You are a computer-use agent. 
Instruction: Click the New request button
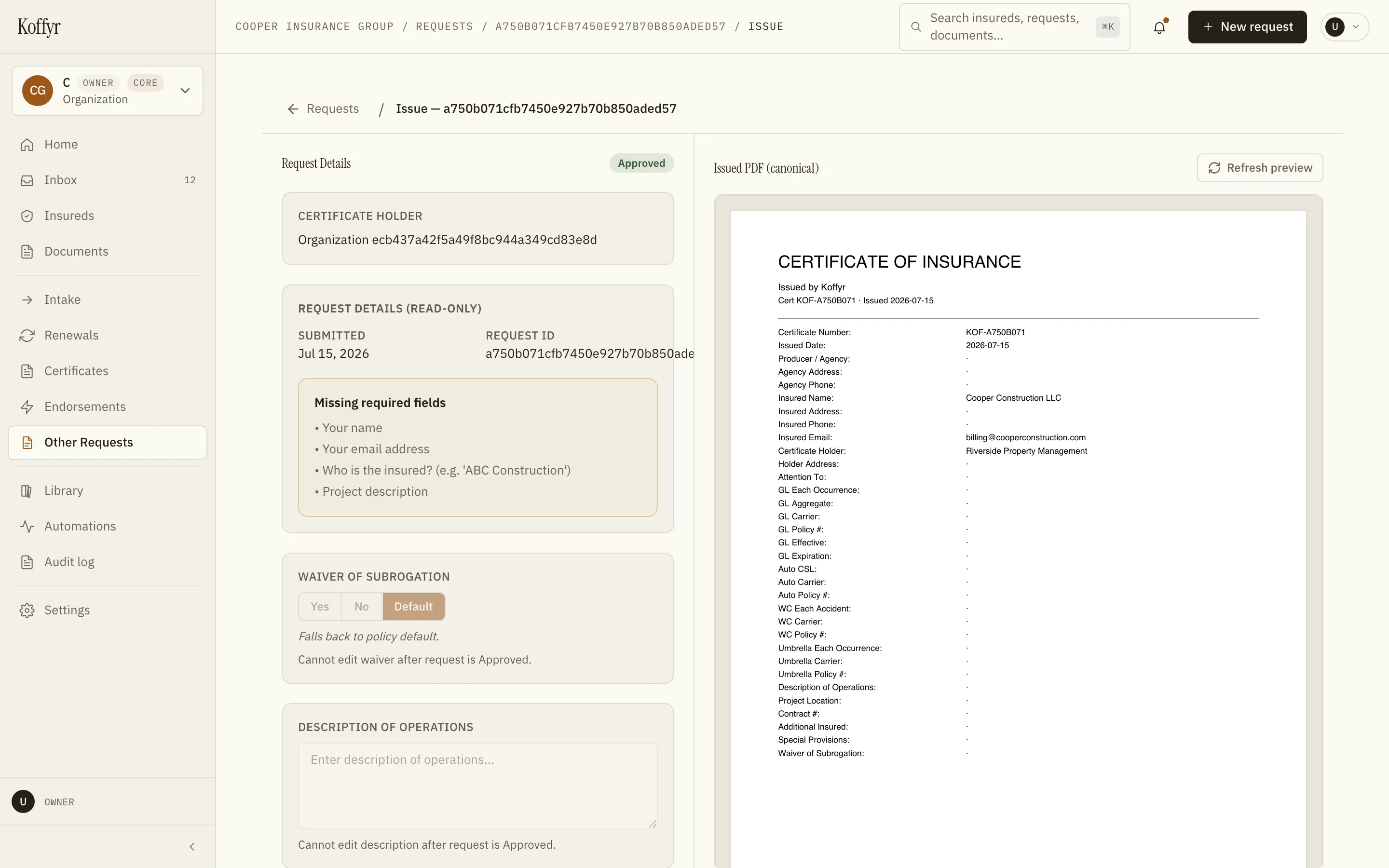pyautogui.click(x=1247, y=27)
